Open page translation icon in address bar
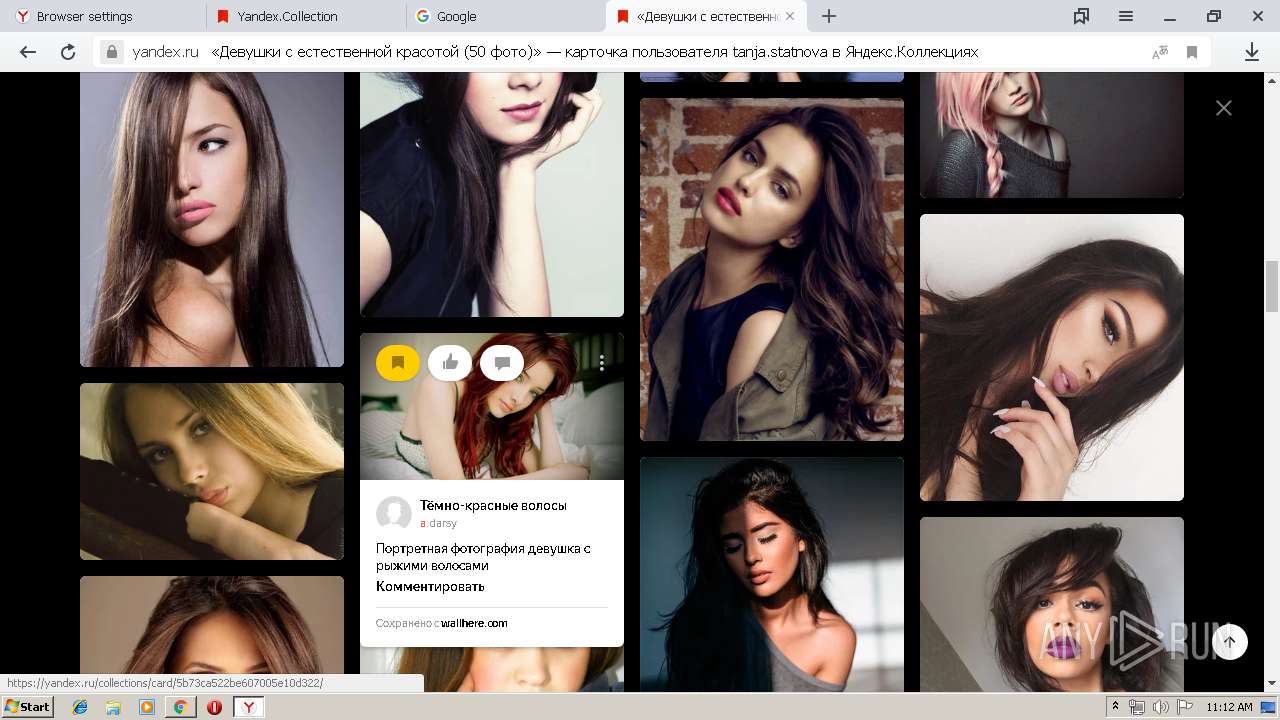This screenshot has width=1280, height=720. [x=1160, y=52]
